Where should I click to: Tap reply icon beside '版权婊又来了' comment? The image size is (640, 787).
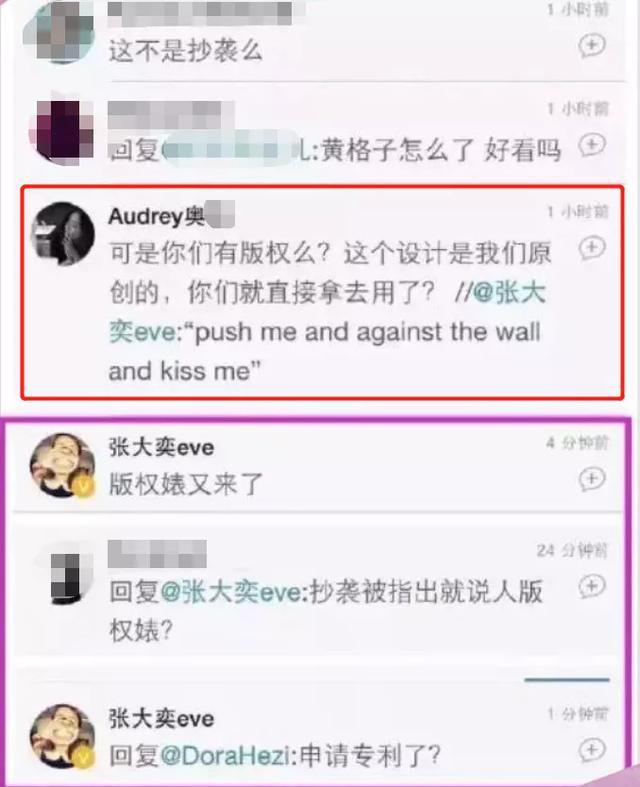[x=592, y=479]
